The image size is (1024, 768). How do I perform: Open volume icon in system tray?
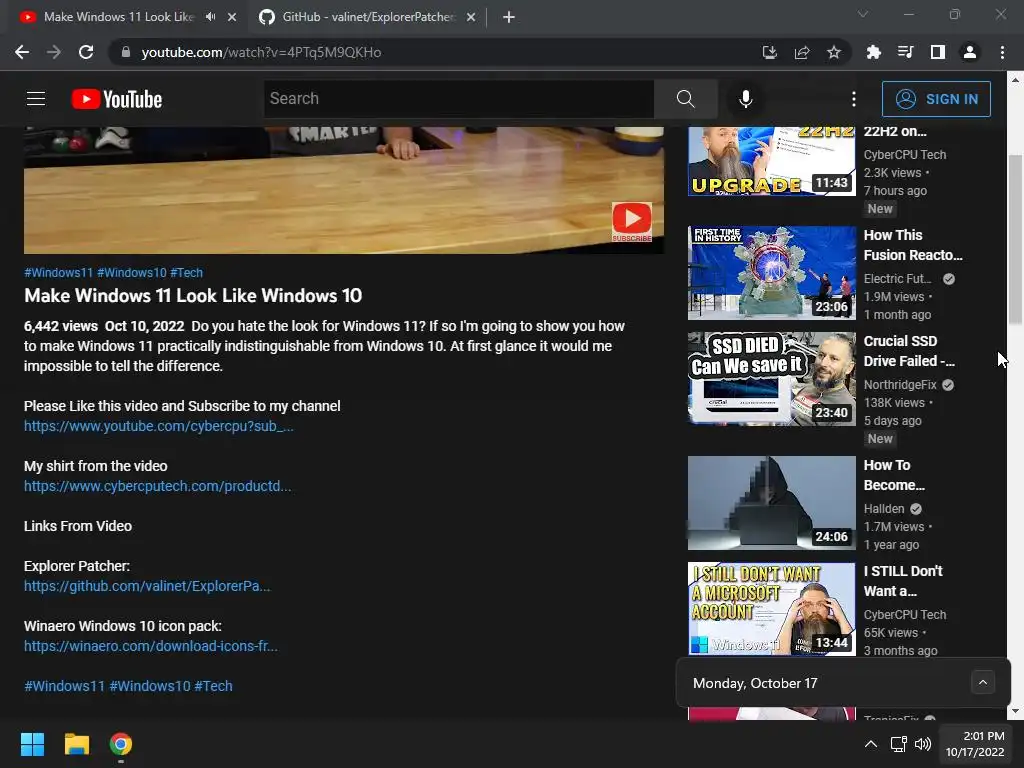coord(923,744)
